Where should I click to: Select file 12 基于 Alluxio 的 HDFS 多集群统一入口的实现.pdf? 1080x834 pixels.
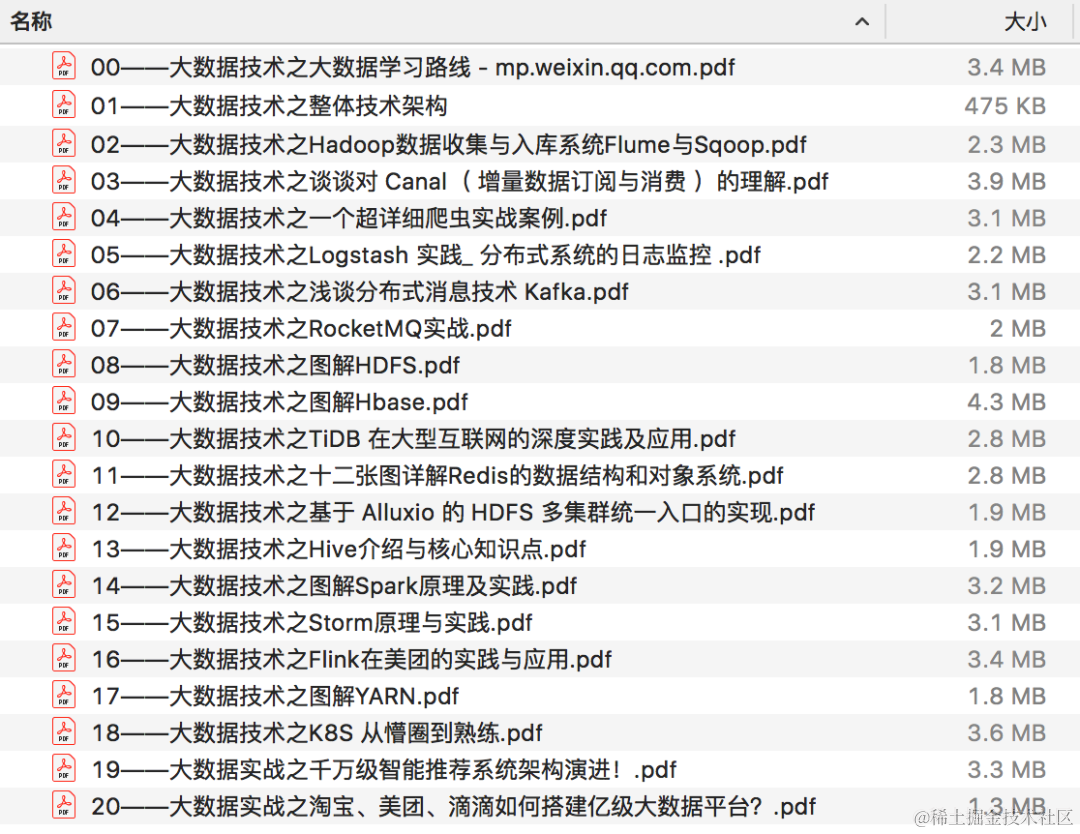(x=453, y=513)
